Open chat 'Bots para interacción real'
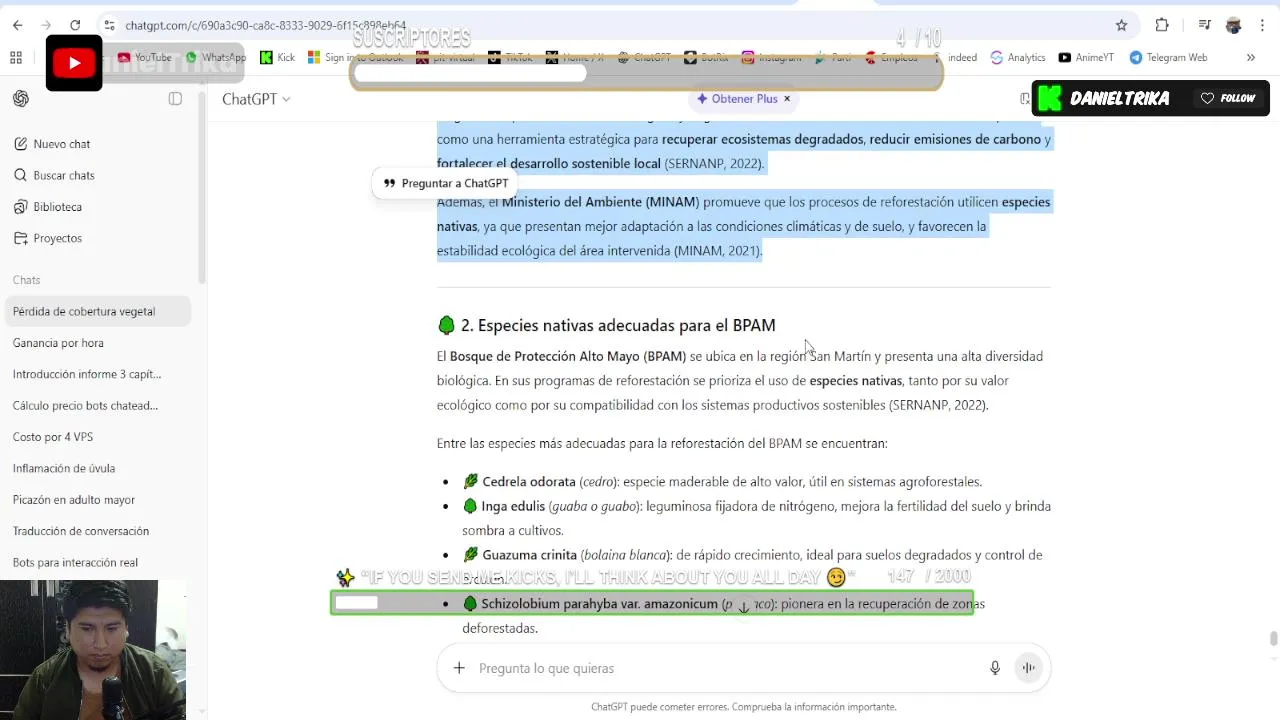The height and width of the screenshot is (720, 1280). tap(98, 562)
